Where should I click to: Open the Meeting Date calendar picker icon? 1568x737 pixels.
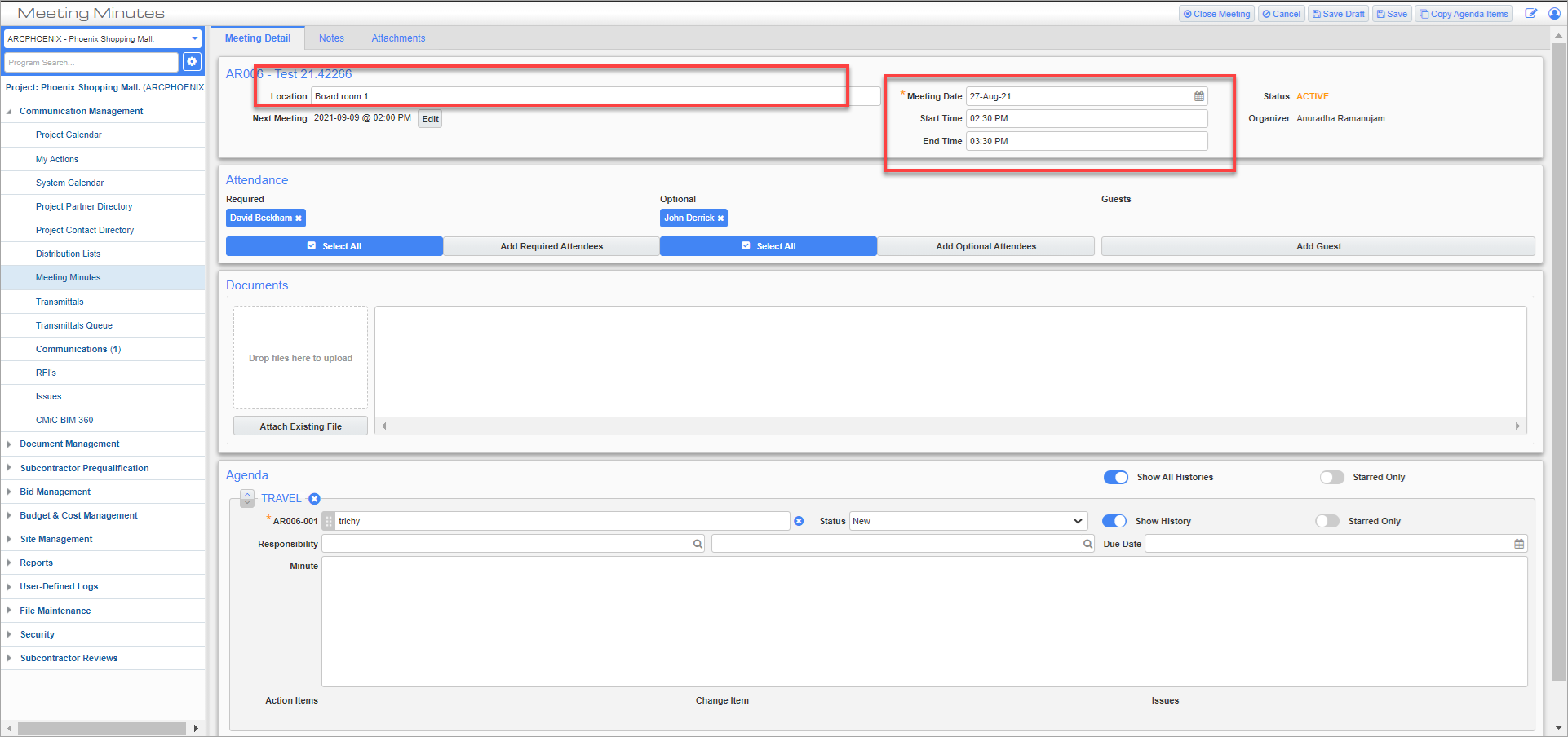[x=1199, y=96]
